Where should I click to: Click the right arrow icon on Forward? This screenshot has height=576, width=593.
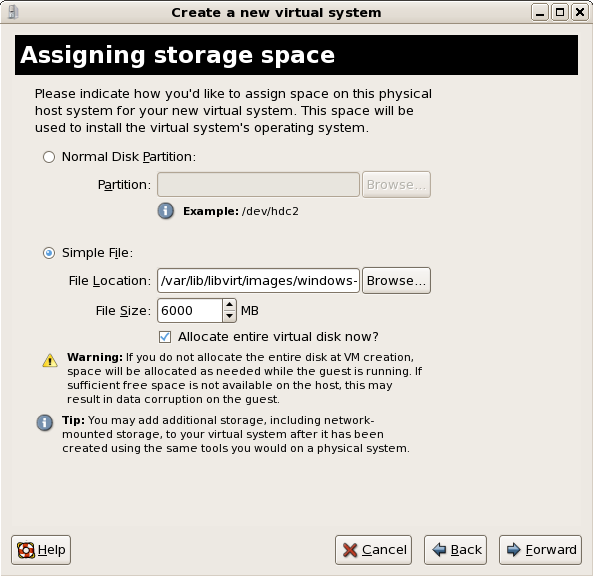pyautogui.click(x=514, y=550)
